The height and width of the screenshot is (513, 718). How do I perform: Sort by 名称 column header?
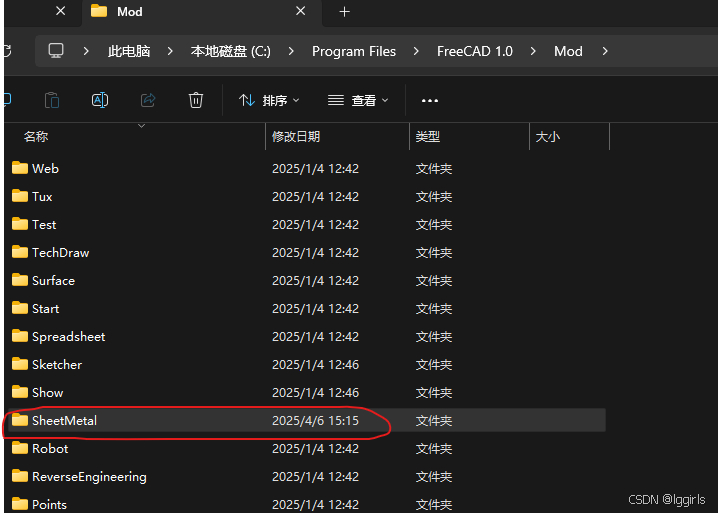point(36,136)
